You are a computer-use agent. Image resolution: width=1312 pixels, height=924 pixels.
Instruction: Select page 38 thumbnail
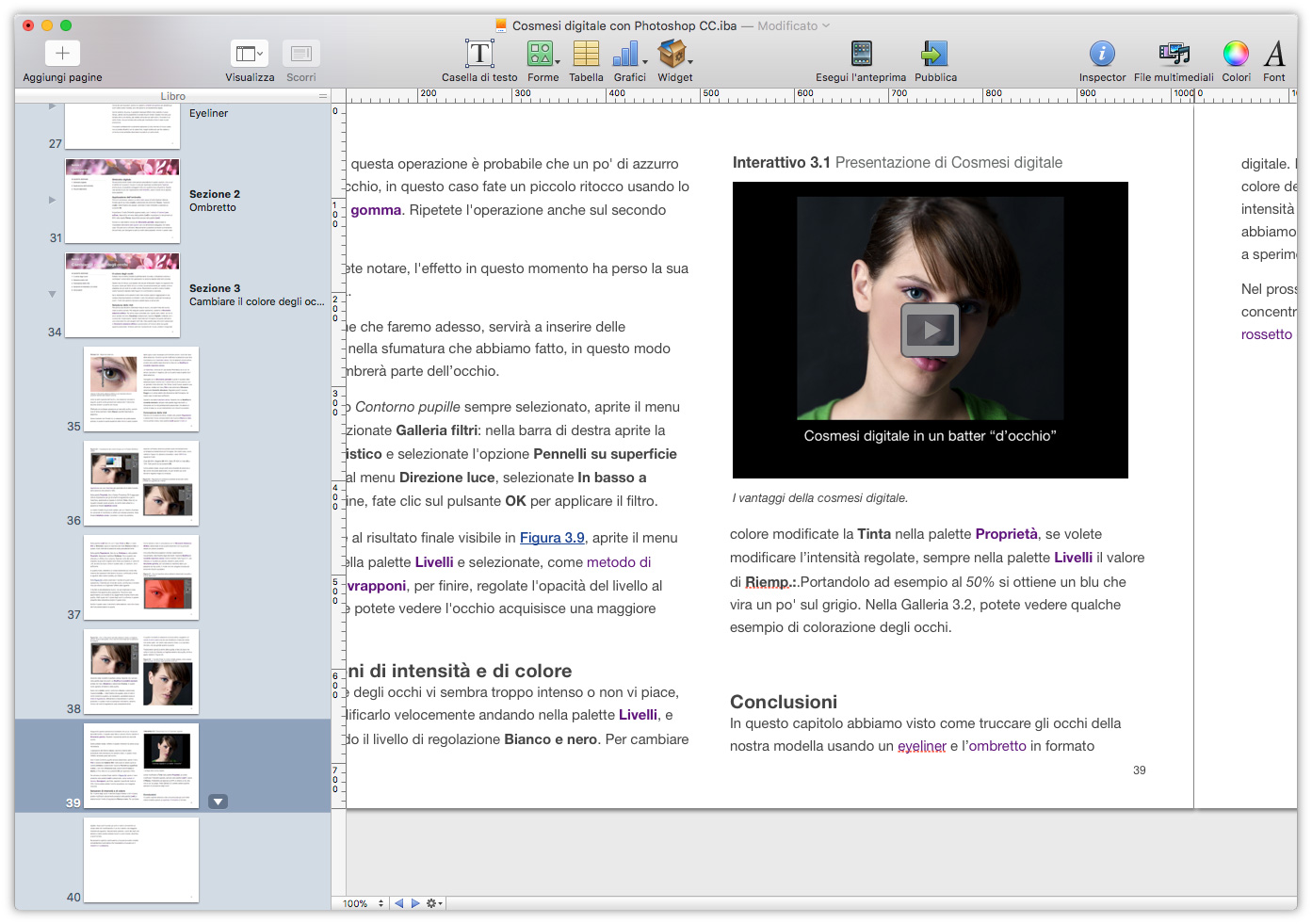tap(141, 672)
